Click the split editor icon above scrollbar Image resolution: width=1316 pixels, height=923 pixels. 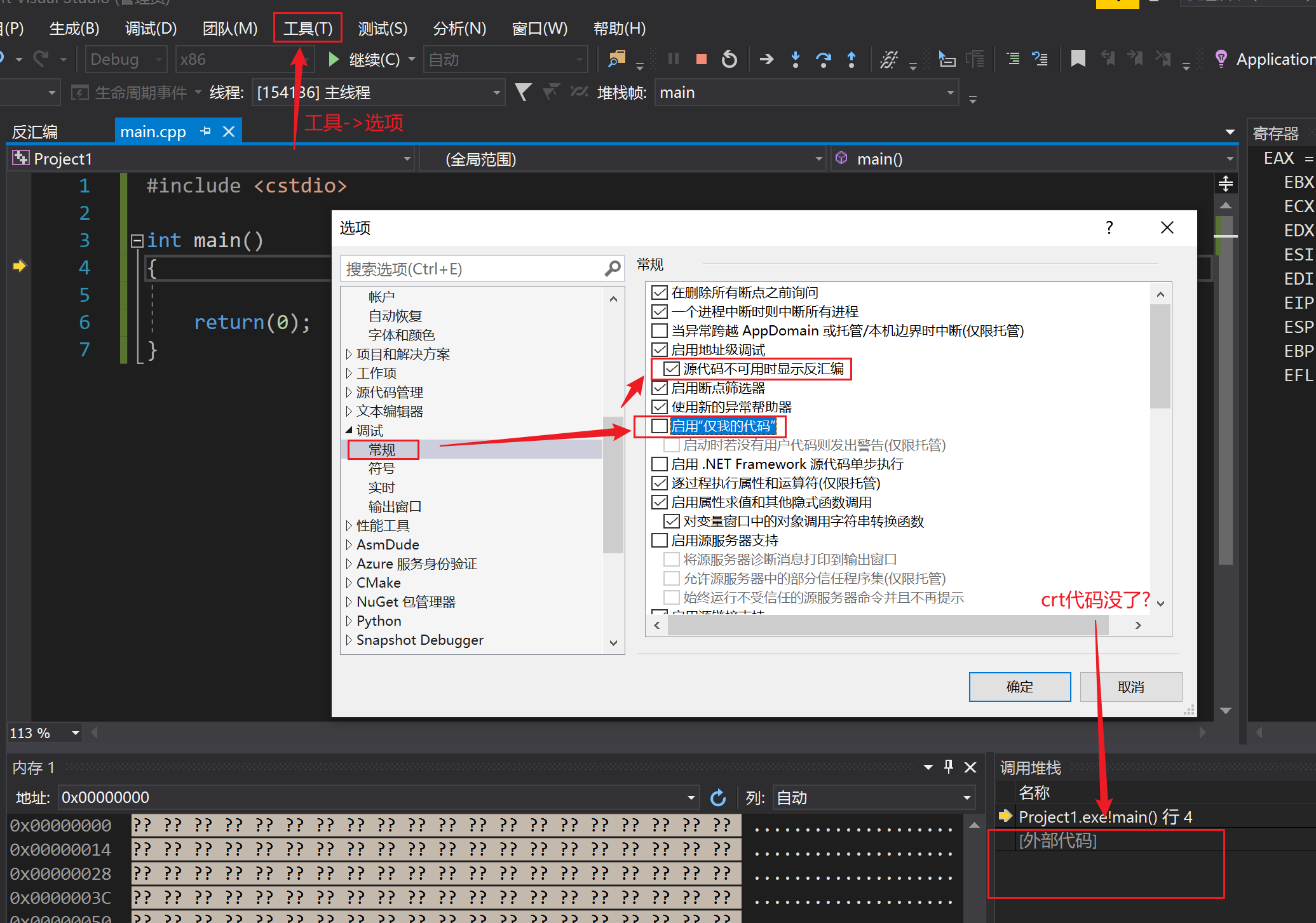1226,184
